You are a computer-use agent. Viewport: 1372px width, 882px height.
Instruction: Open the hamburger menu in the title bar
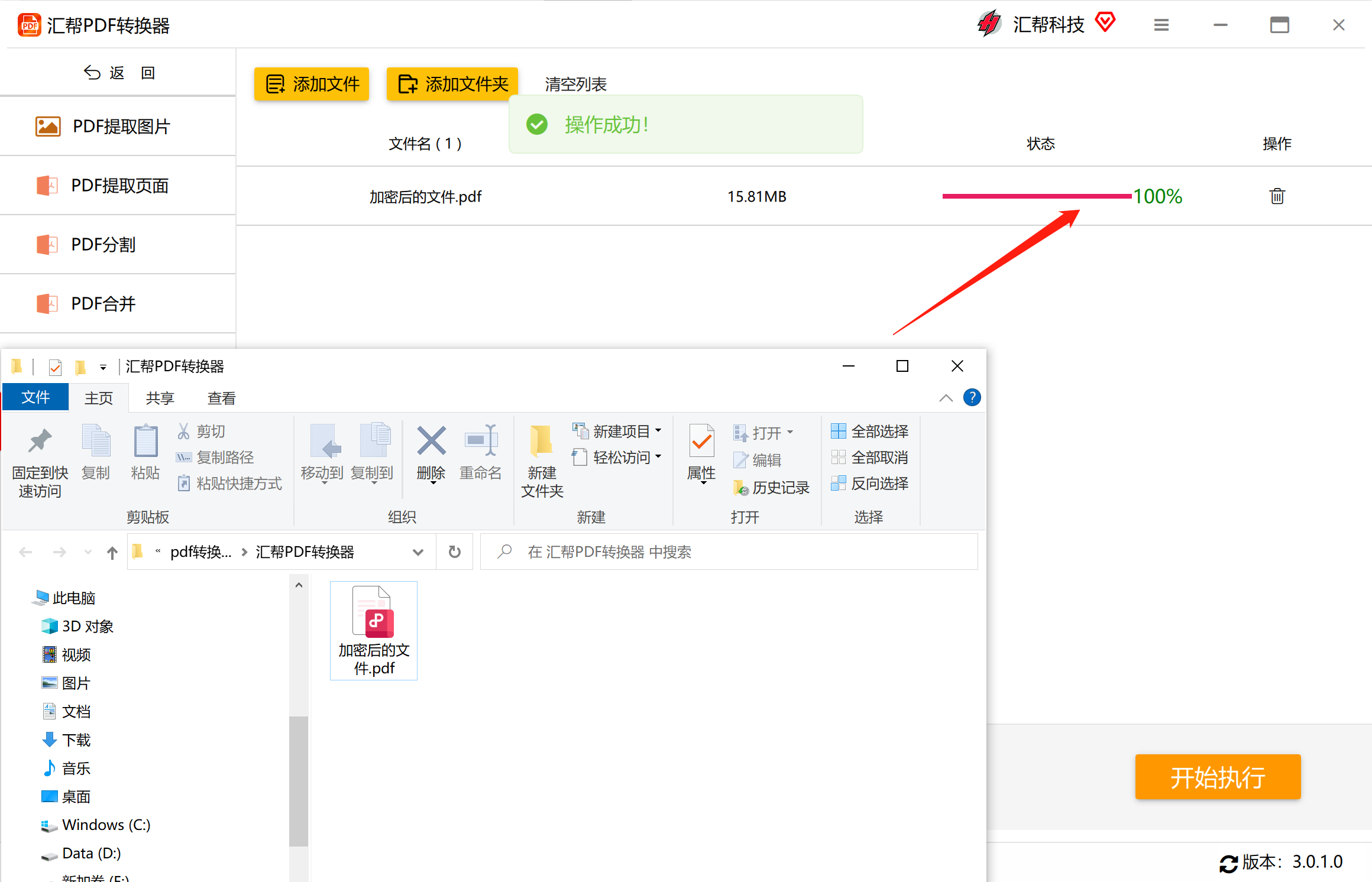coord(1161,25)
